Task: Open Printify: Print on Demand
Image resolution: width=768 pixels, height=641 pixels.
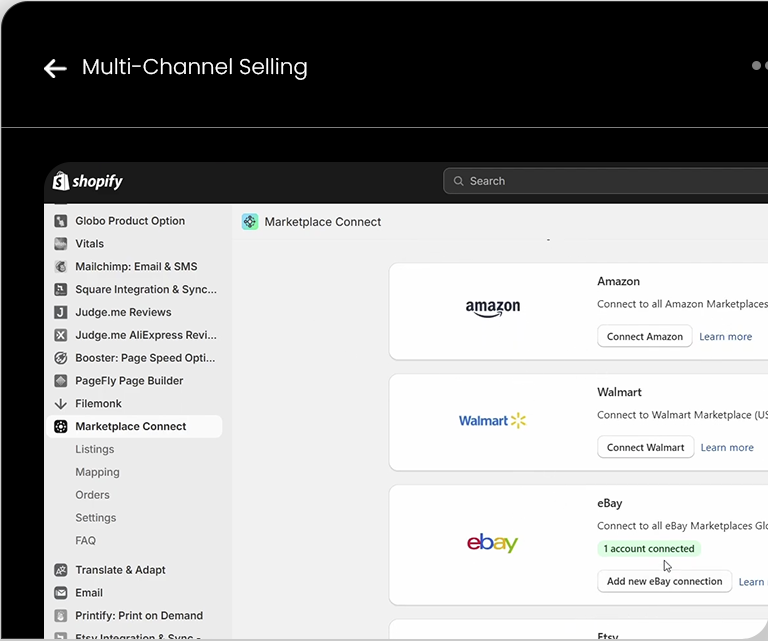Action: point(139,616)
